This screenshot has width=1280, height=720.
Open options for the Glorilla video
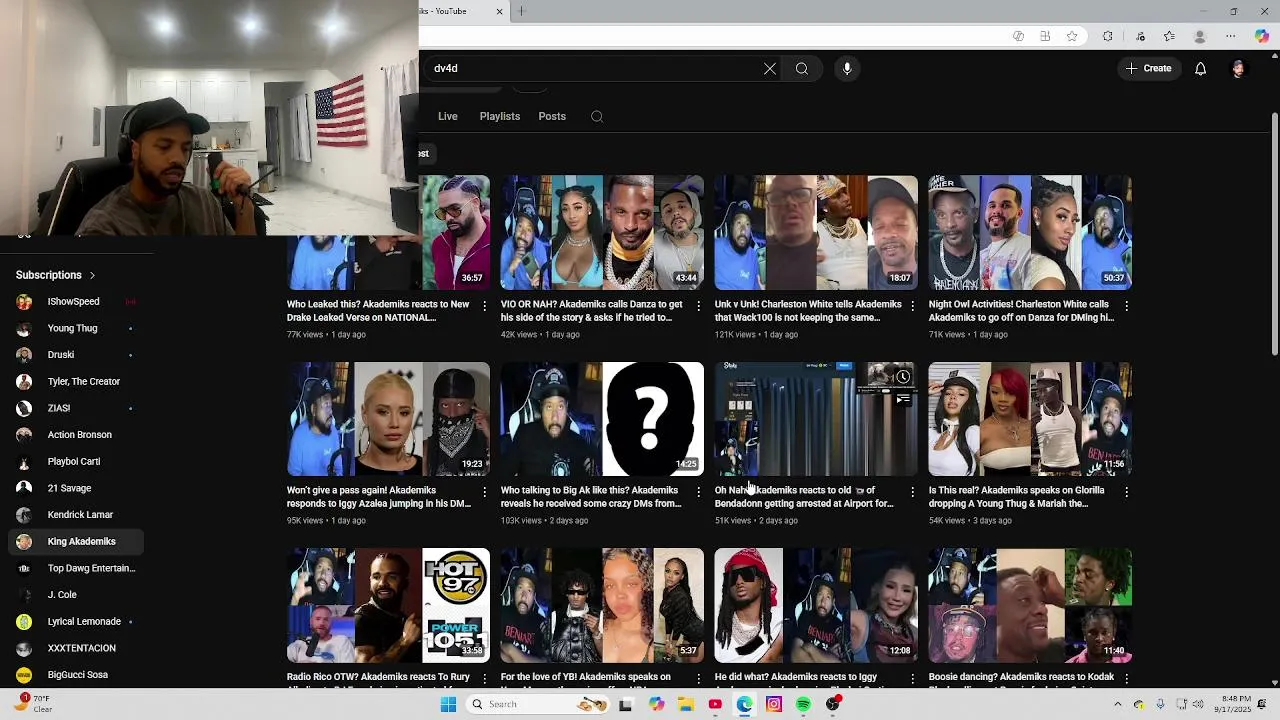tap(1126, 492)
